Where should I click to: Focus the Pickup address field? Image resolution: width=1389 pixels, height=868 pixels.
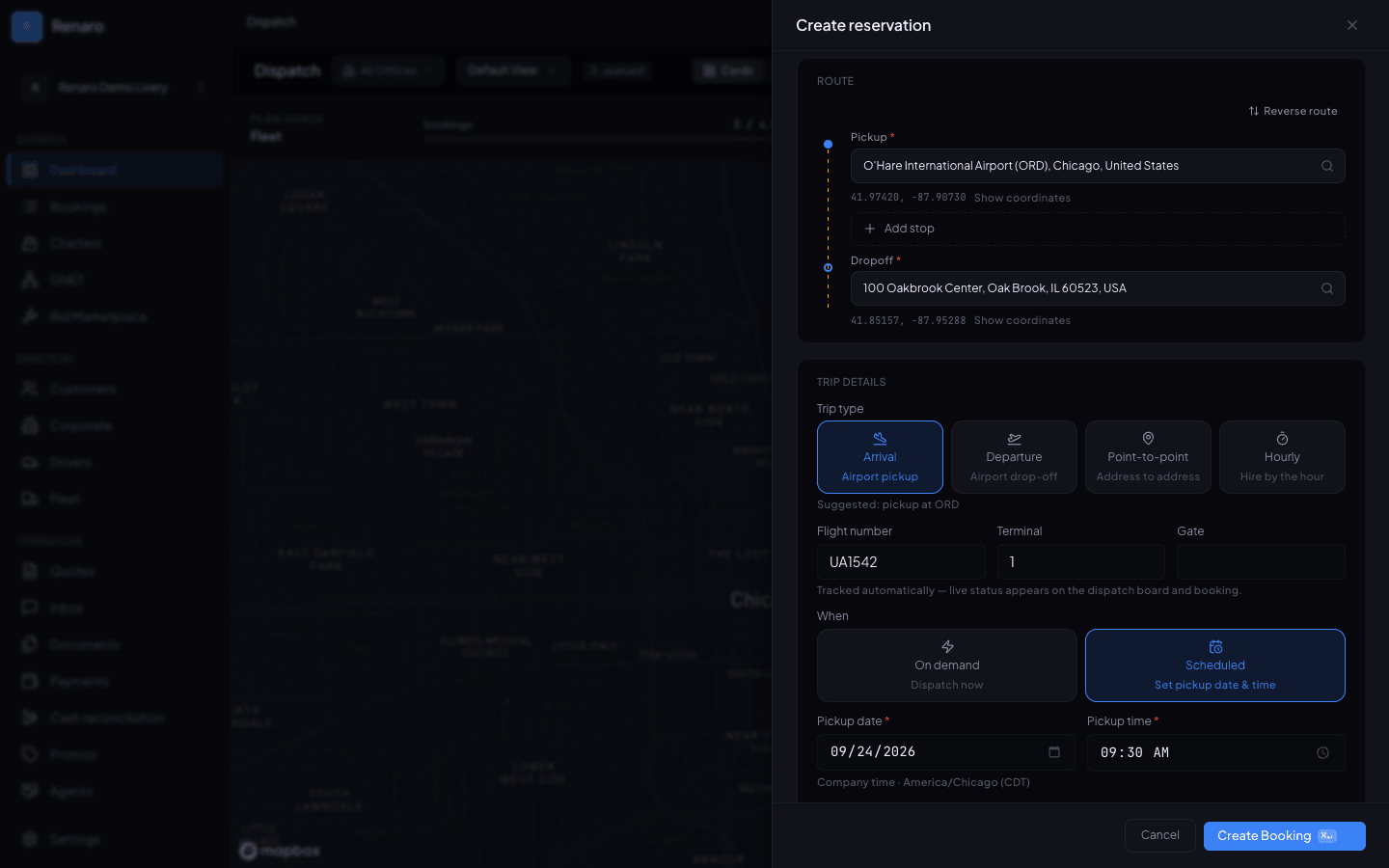[1098, 166]
